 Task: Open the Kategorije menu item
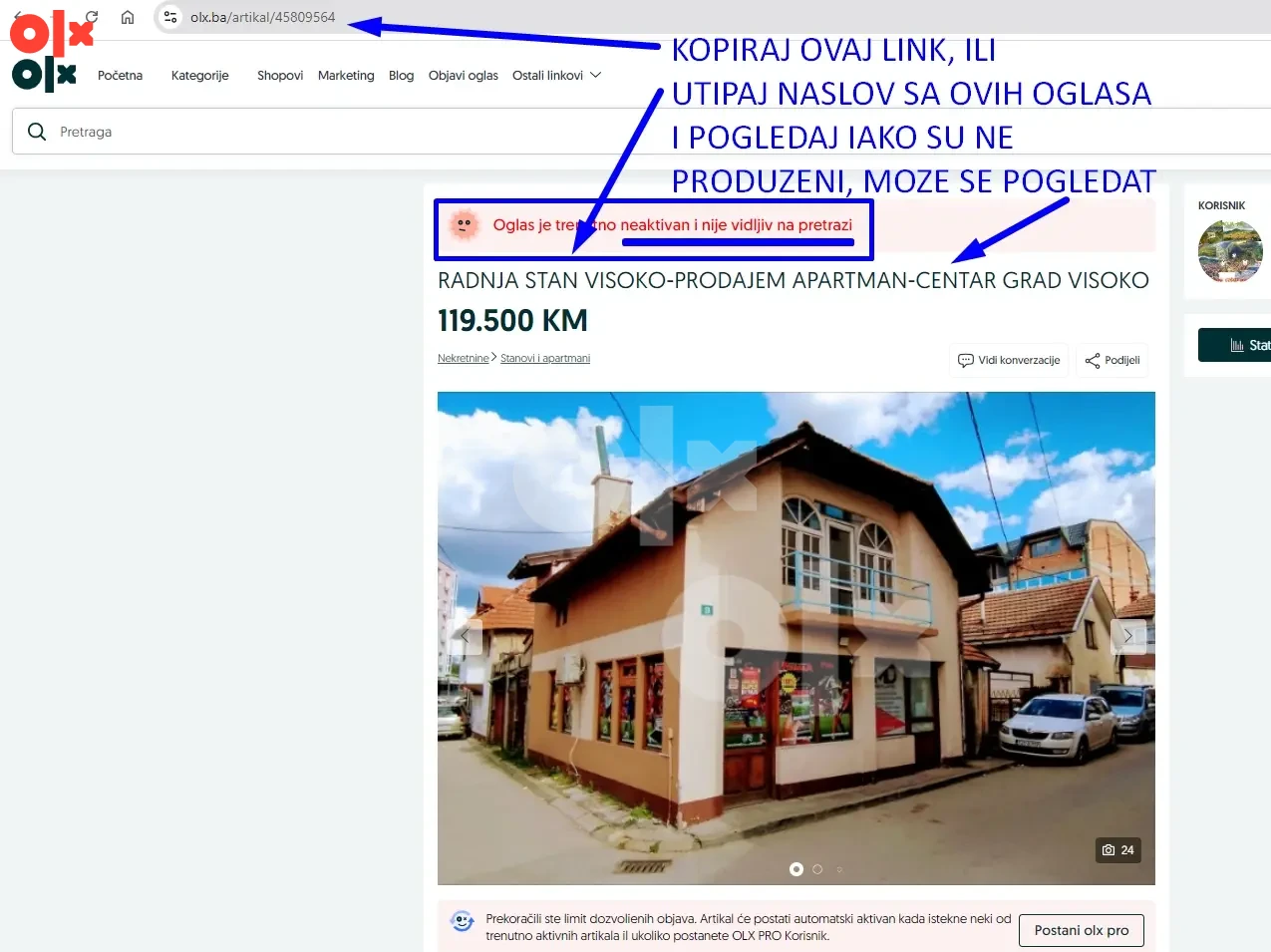click(199, 76)
